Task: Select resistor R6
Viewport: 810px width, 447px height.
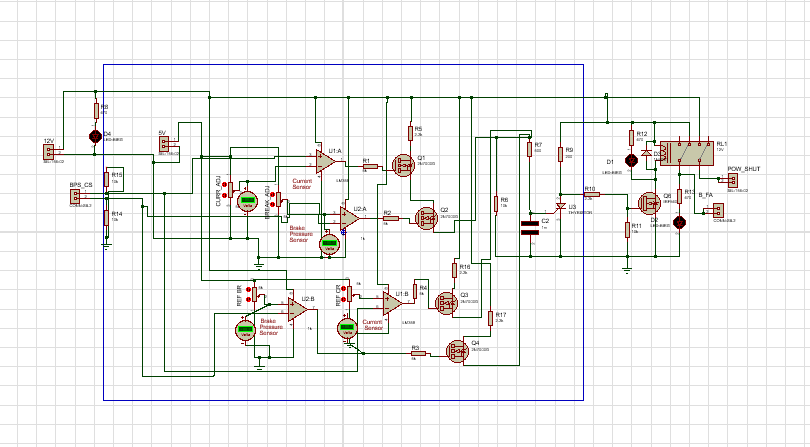Action: (496, 203)
